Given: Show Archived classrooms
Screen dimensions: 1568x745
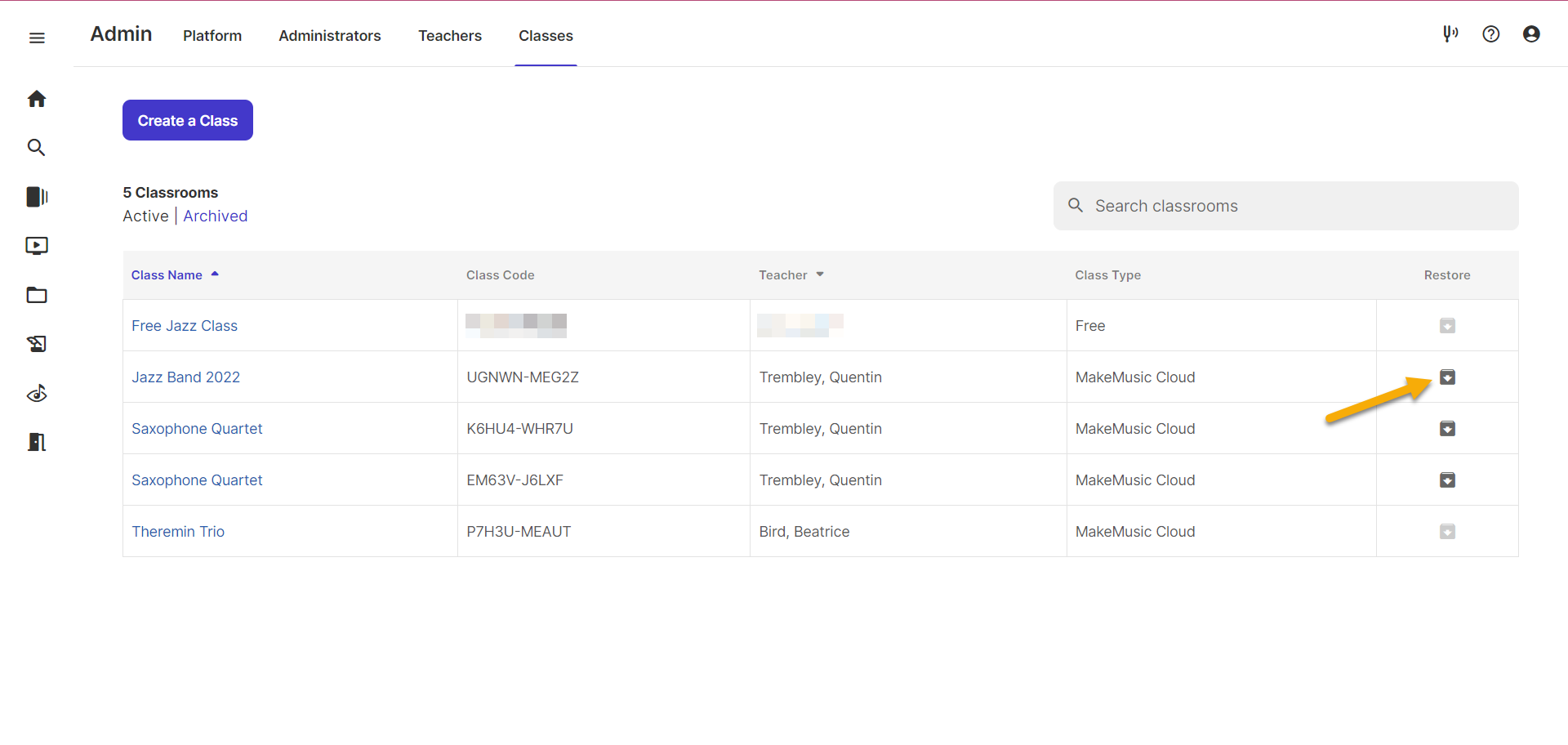Looking at the screenshot, I should tap(216, 216).
